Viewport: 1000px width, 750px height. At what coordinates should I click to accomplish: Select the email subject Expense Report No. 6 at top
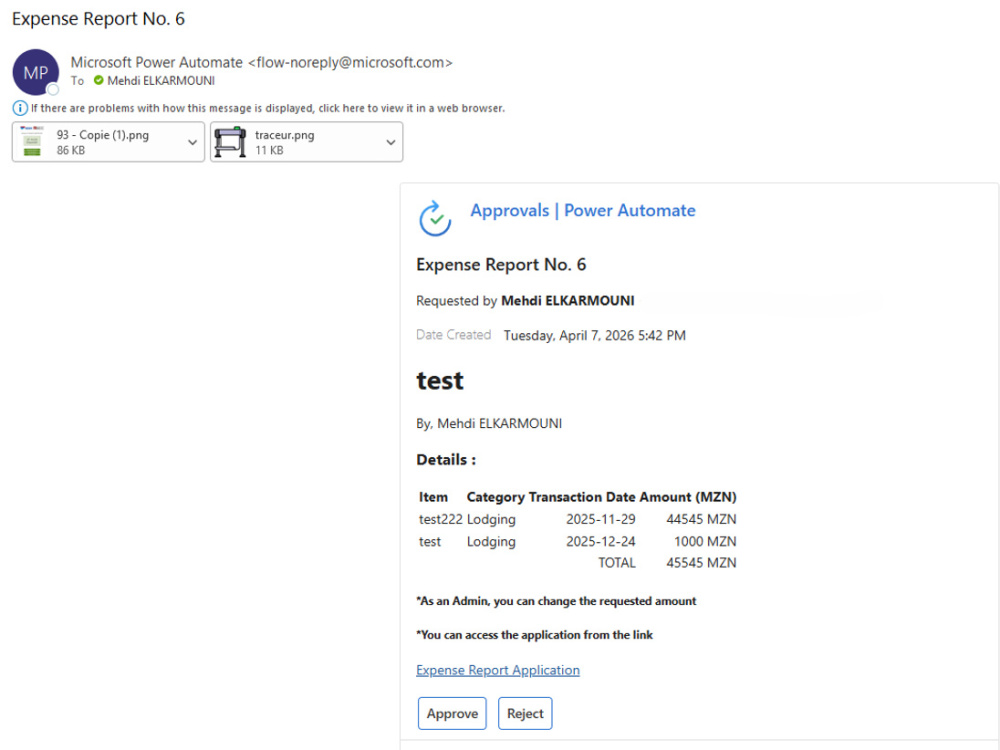point(98,18)
